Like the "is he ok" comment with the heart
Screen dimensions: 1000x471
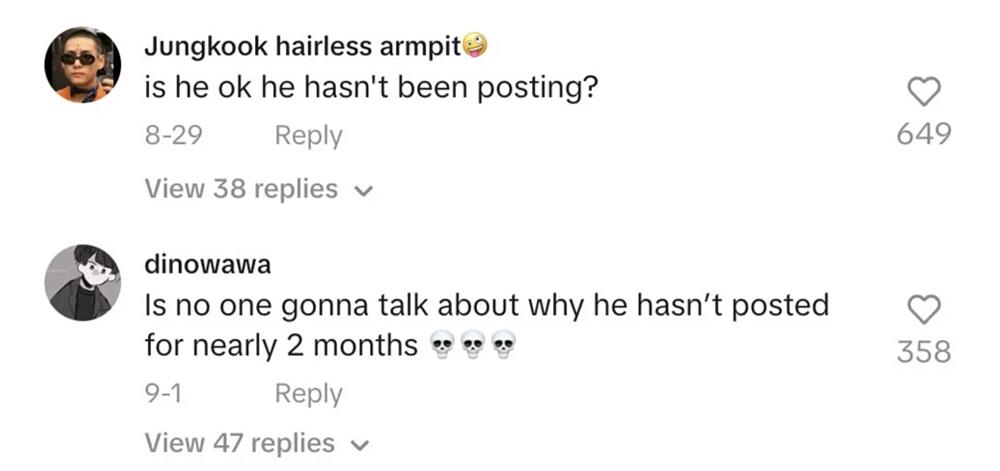[x=923, y=93]
